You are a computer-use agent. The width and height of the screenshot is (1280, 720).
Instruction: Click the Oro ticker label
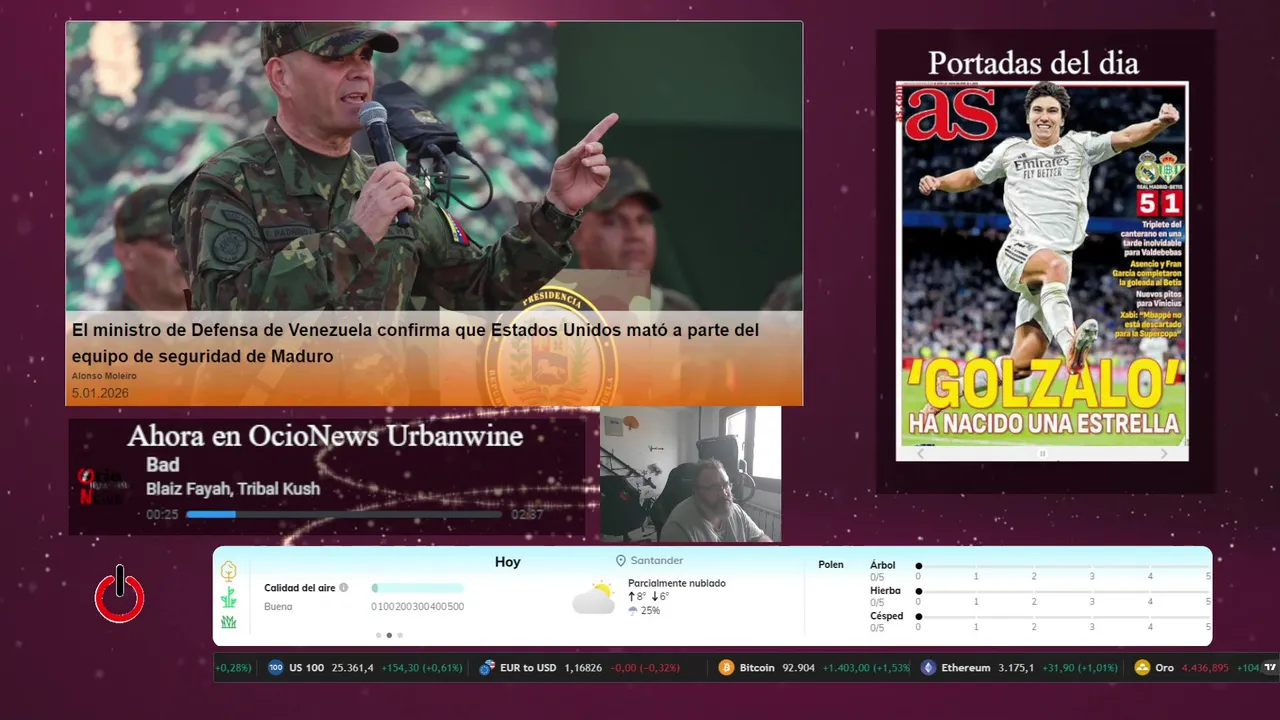(1165, 667)
